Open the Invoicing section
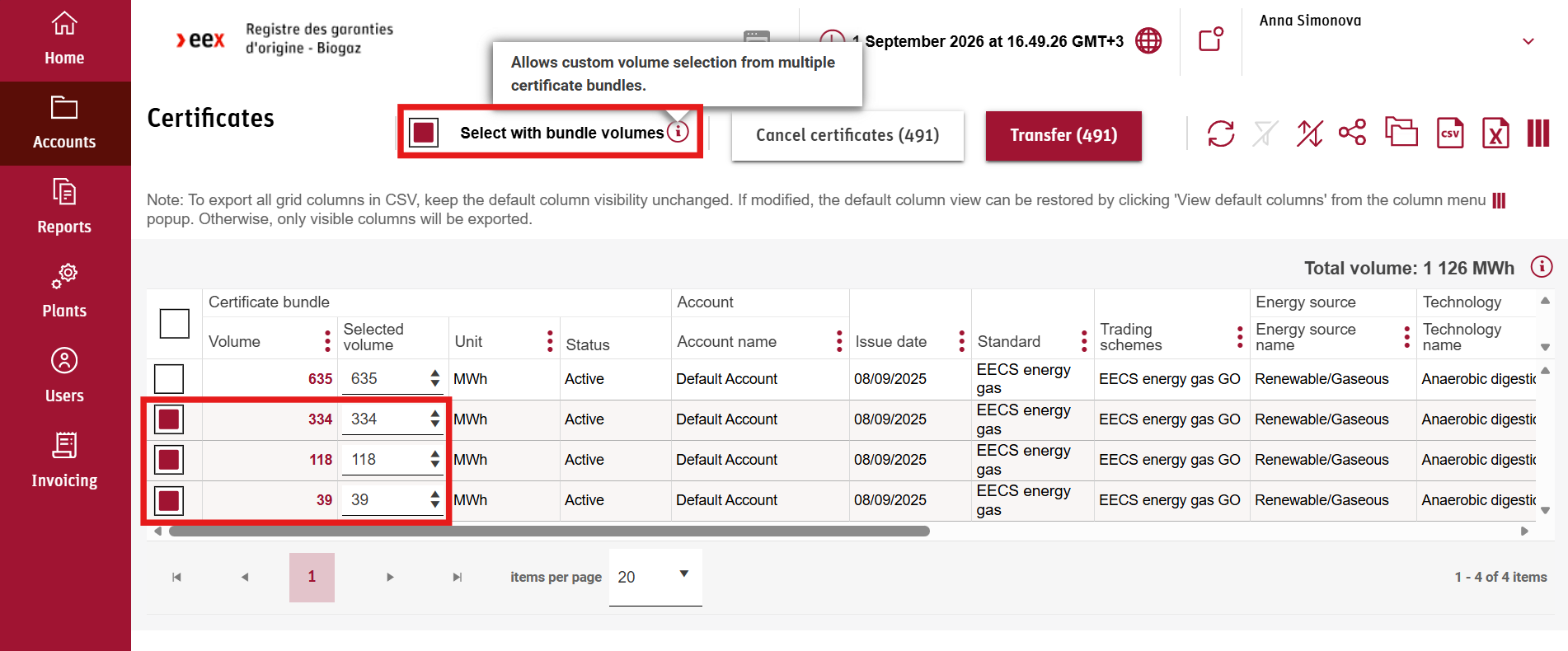This screenshot has width=1568, height=651. click(x=64, y=461)
